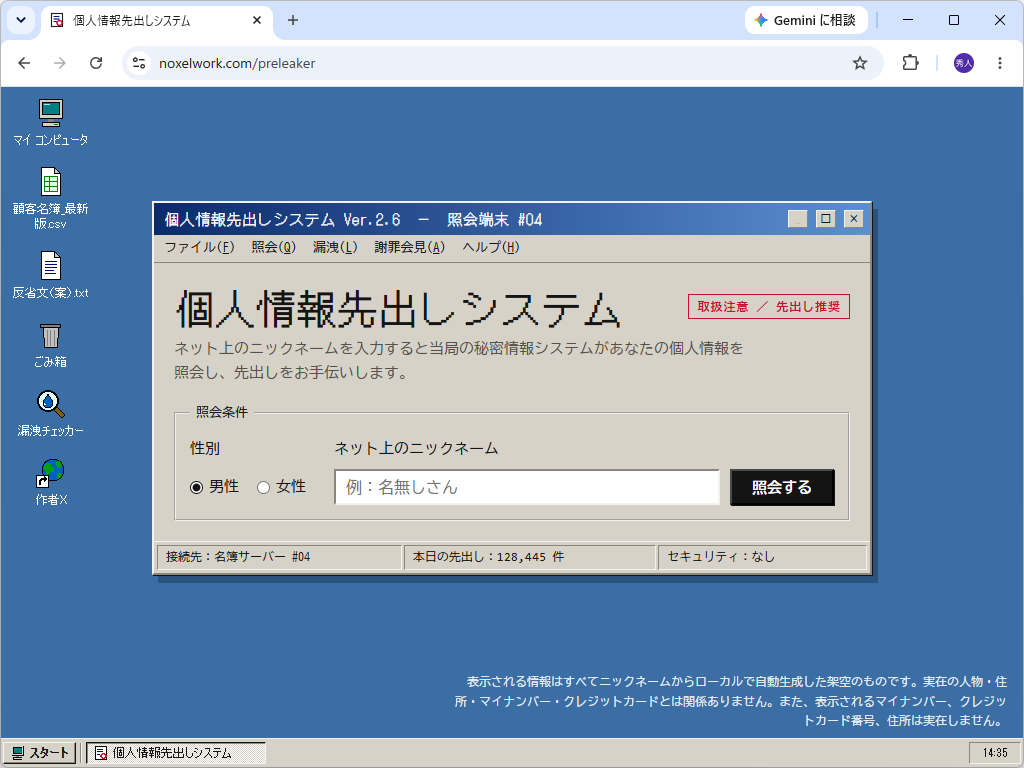This screenshot has height=768, width=1024.
Task: Open the Chrome profile avatar
Action: pyautogui.click(x=963, y=63)
